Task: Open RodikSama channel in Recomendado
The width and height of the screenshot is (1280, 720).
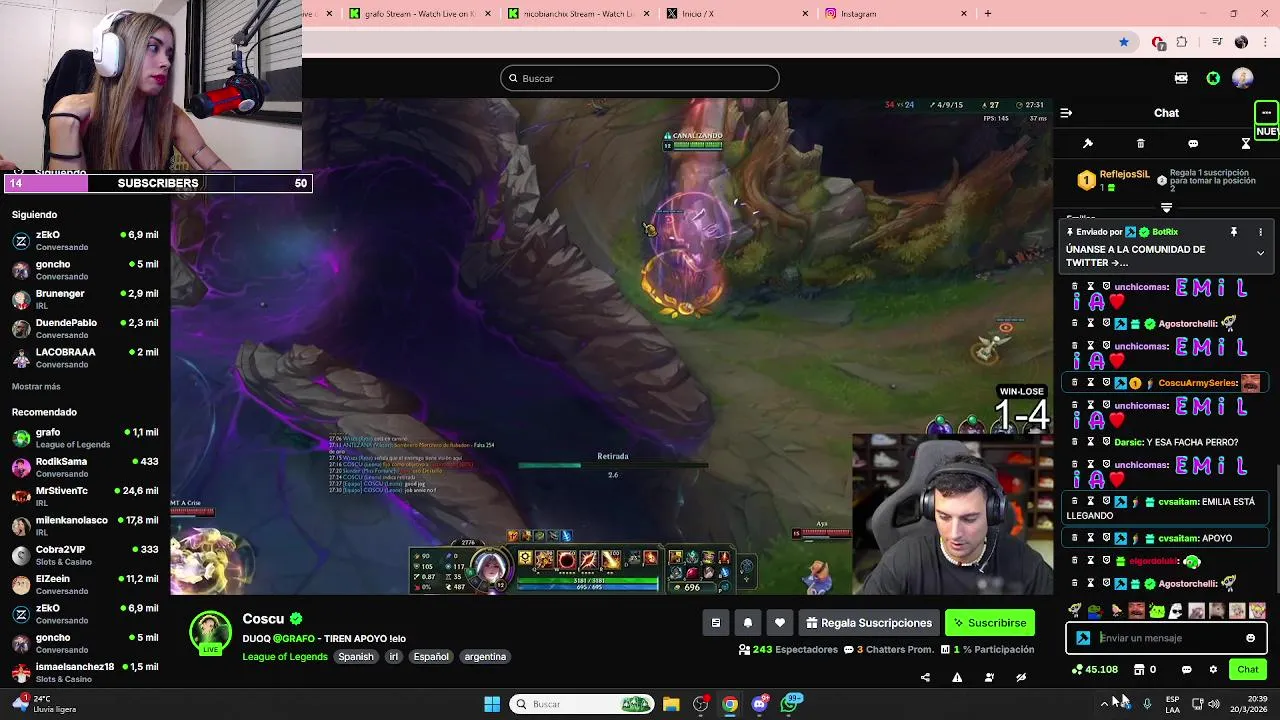Action: (x=85, y=467)
